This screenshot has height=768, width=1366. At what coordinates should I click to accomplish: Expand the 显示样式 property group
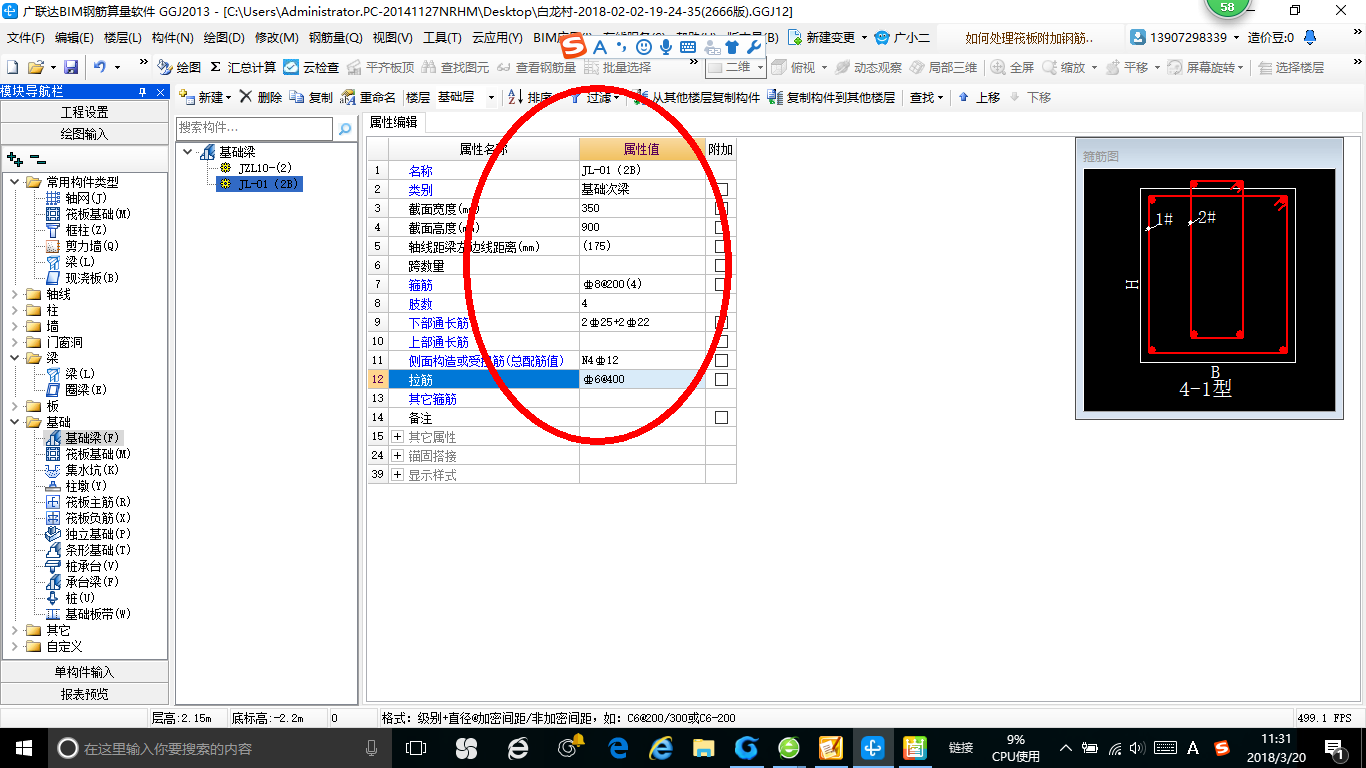[x=397, y=475]
